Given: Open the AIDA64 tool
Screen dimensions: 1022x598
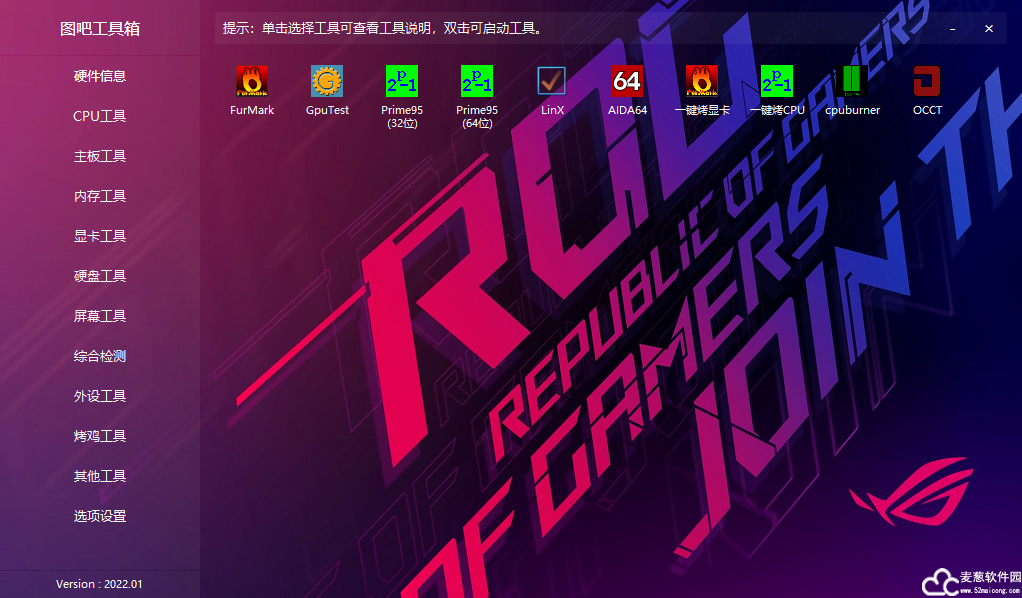Looking at the screenshot, I should pyautogui.click(x=627, y=81).
